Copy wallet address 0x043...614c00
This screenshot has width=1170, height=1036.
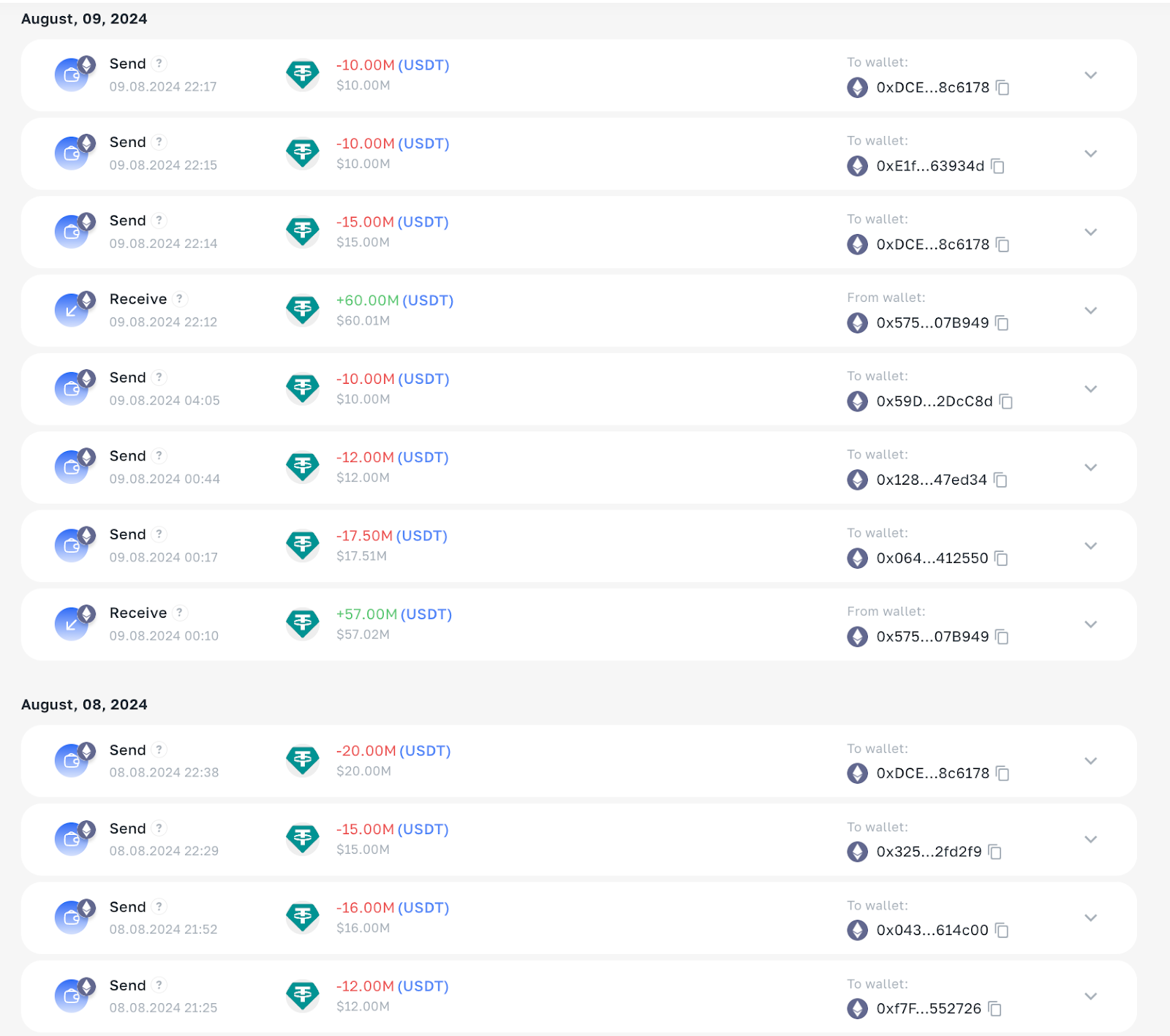click(1002, 930)
